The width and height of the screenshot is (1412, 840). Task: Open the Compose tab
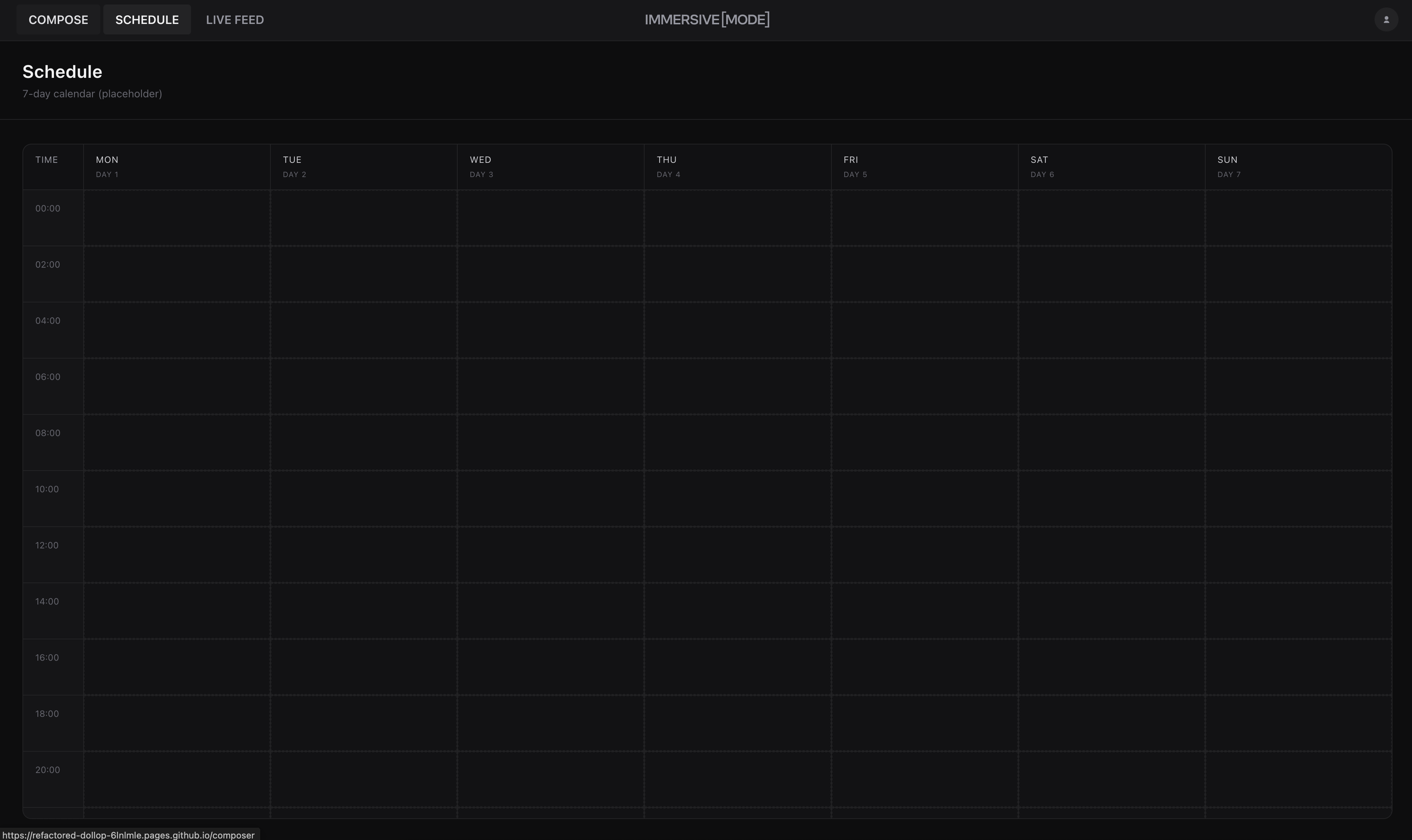(x=58, y=20)
